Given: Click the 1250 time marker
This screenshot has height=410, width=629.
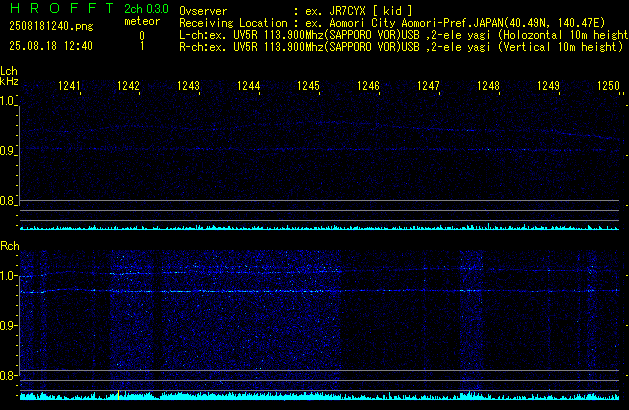Looking at the screenshot, I should [x=609, y=86].
